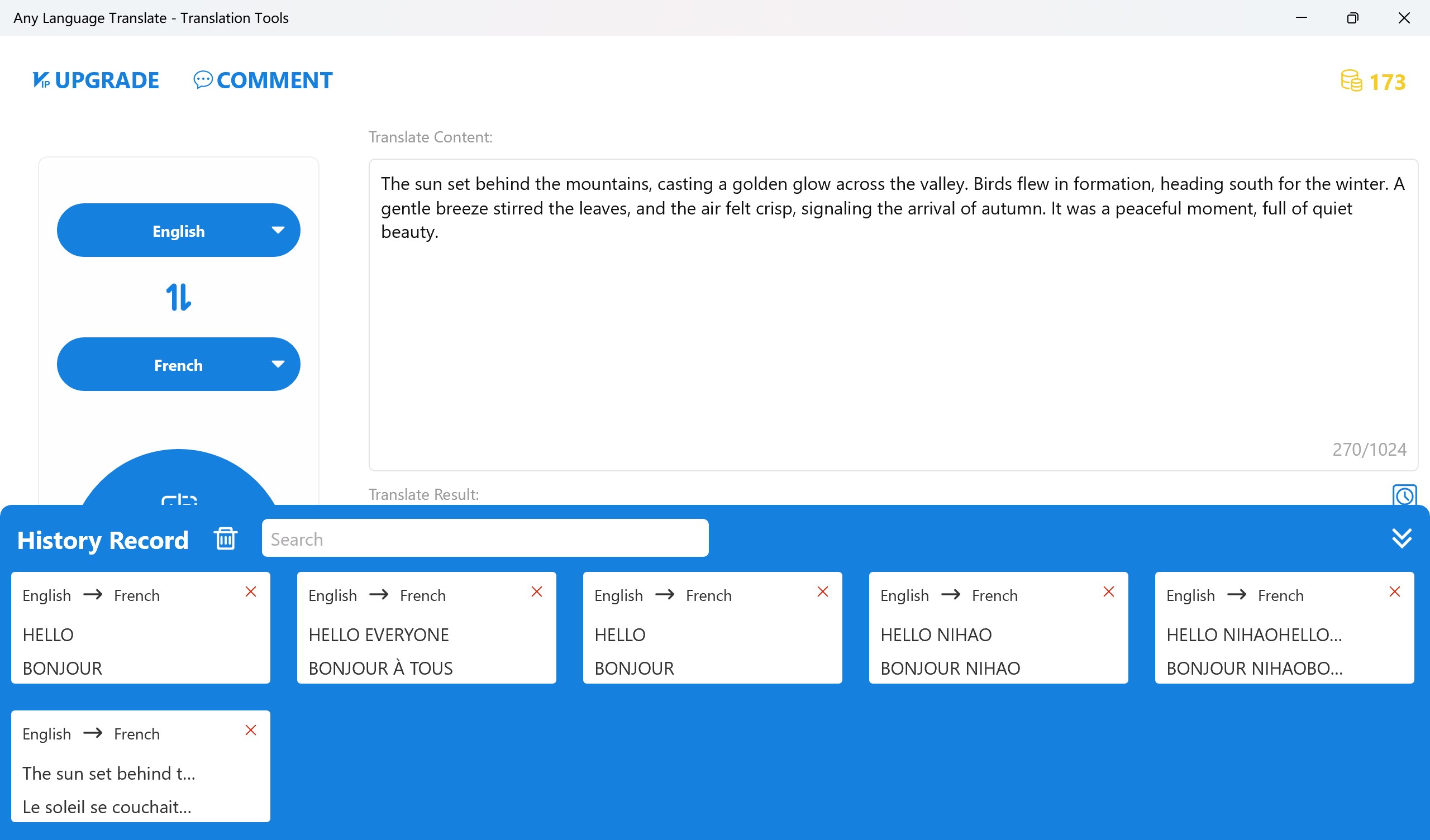Image resolution: width=1430 pixels, height=840 pixels.
Task: Collapse the History Record panel
Action: pyautogui.click(x=1401, y=538)
